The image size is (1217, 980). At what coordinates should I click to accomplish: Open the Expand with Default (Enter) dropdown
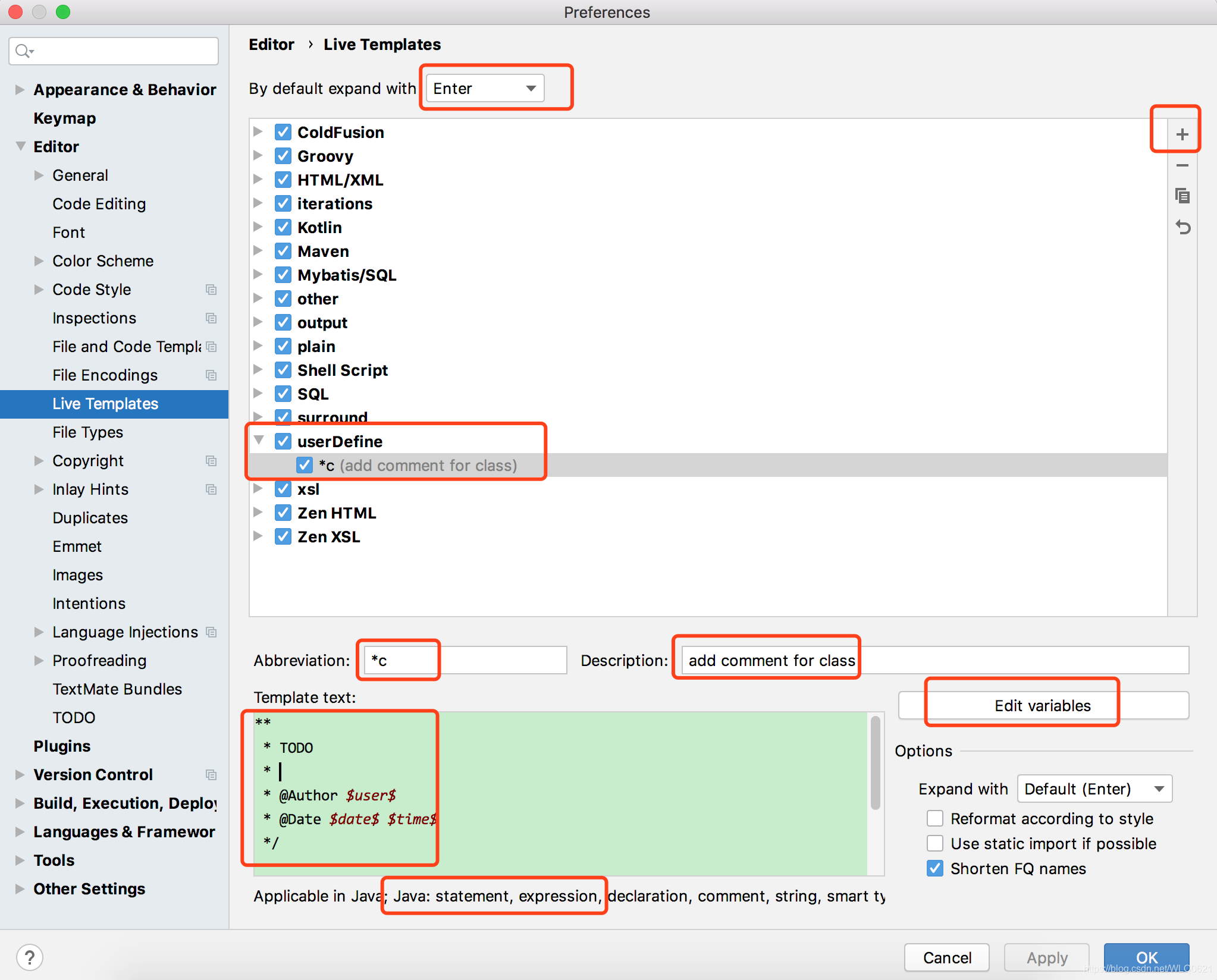click(1094, 789)
